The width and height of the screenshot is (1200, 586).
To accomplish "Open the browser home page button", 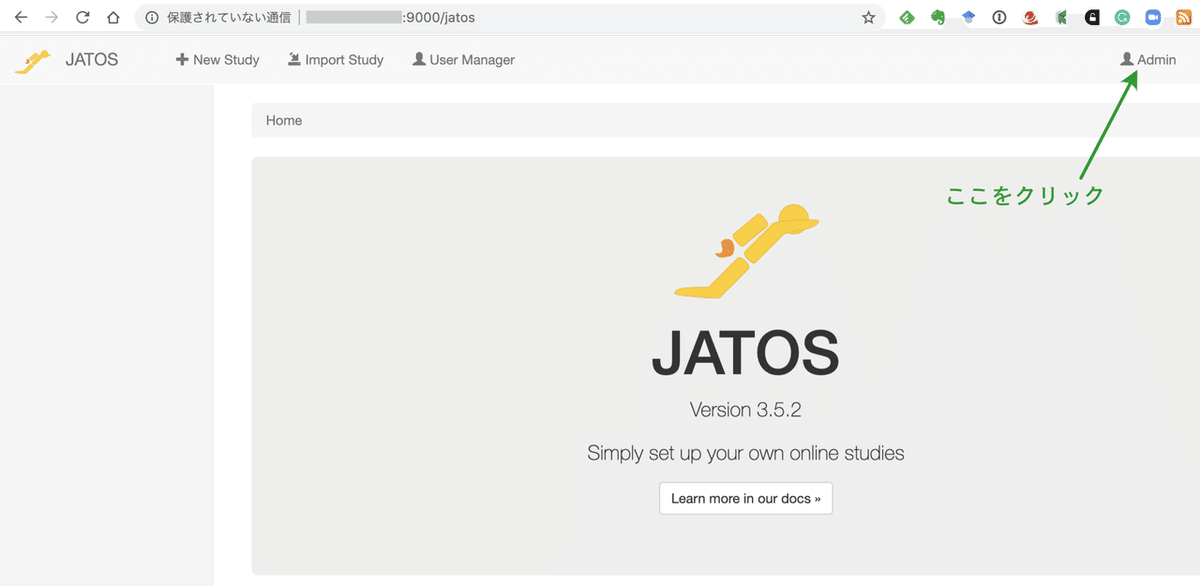I will click(113, 17).
